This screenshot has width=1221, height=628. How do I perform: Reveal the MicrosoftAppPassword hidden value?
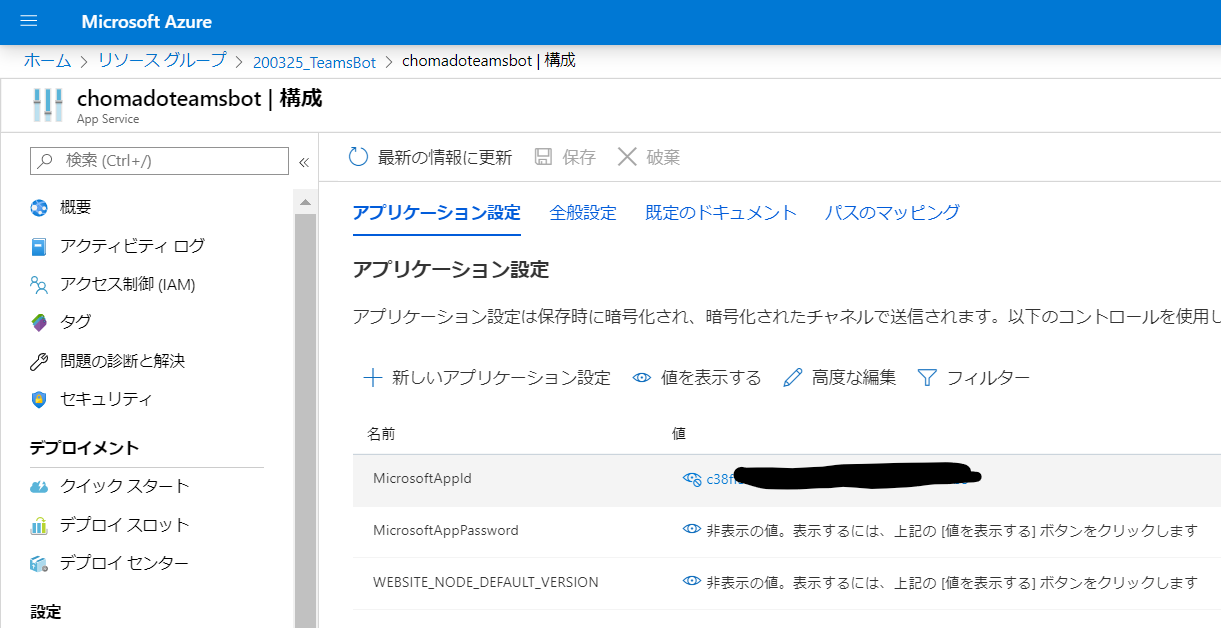coord(691,530)
